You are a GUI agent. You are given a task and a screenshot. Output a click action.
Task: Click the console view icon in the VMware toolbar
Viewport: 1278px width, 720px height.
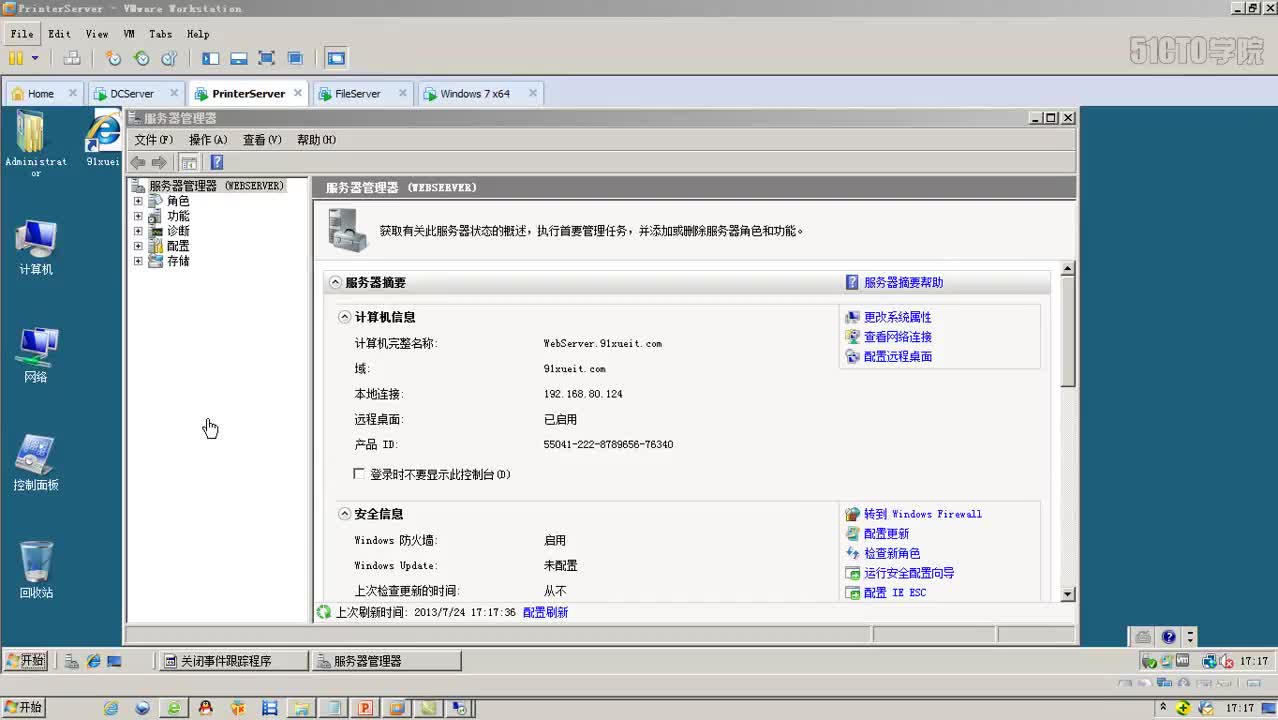[336, 58]
